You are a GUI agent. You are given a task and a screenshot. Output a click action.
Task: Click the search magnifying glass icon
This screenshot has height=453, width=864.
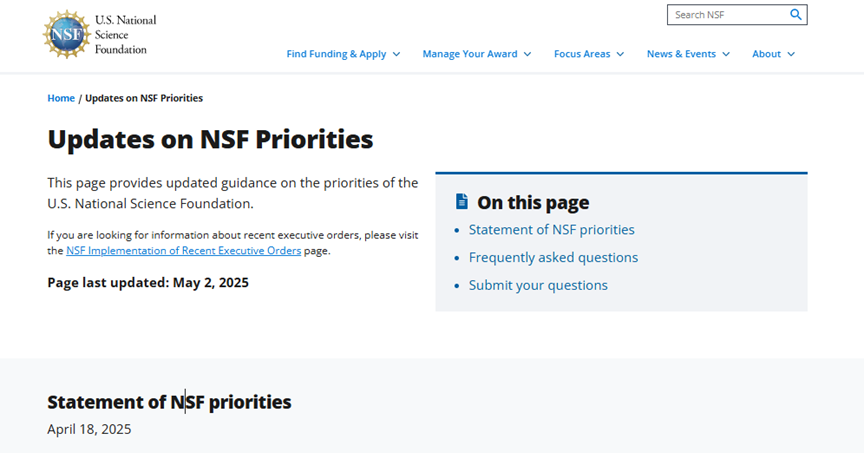pos(796,15)
